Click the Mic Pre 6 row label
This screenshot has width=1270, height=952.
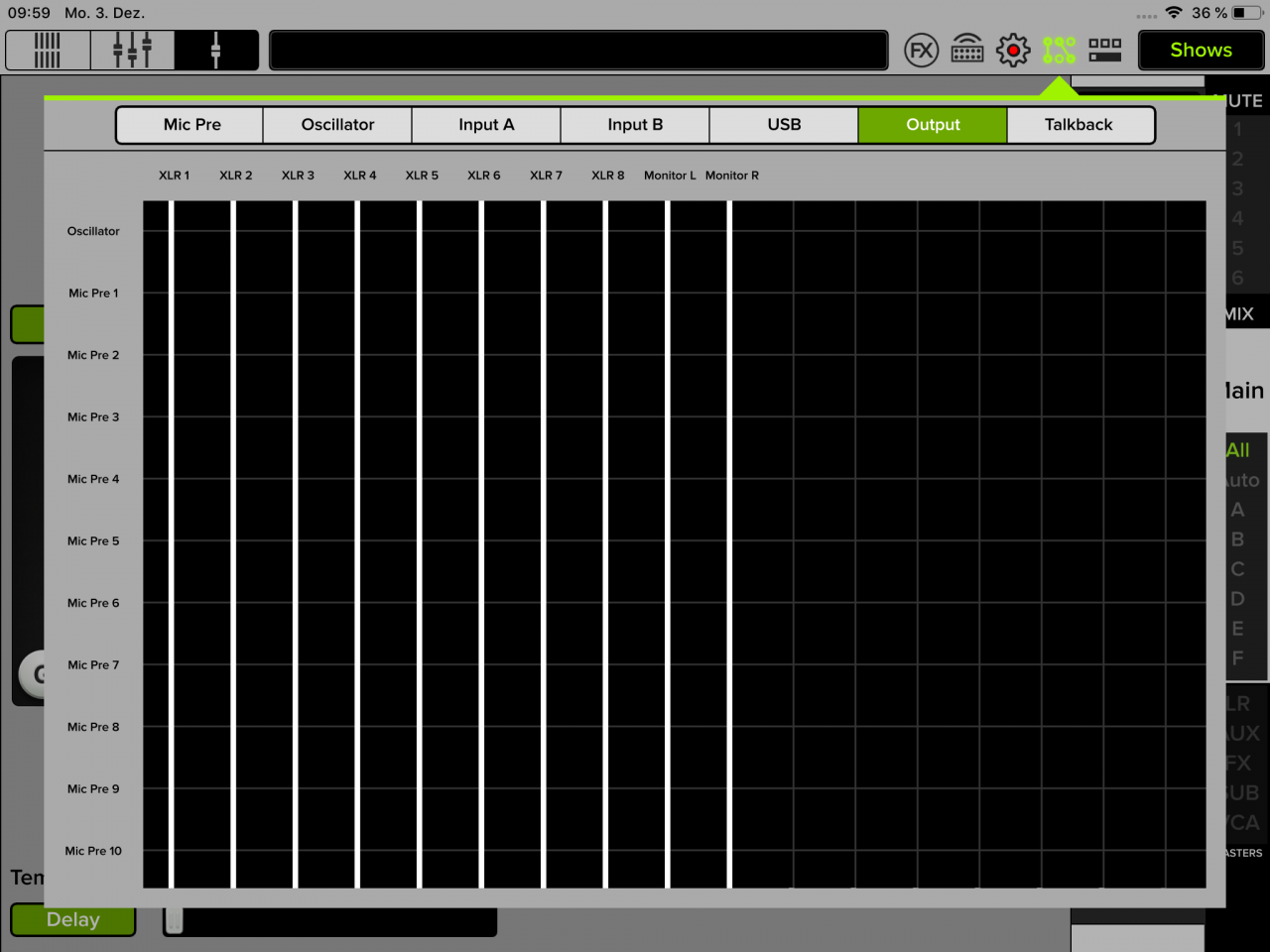coord(93,603)
